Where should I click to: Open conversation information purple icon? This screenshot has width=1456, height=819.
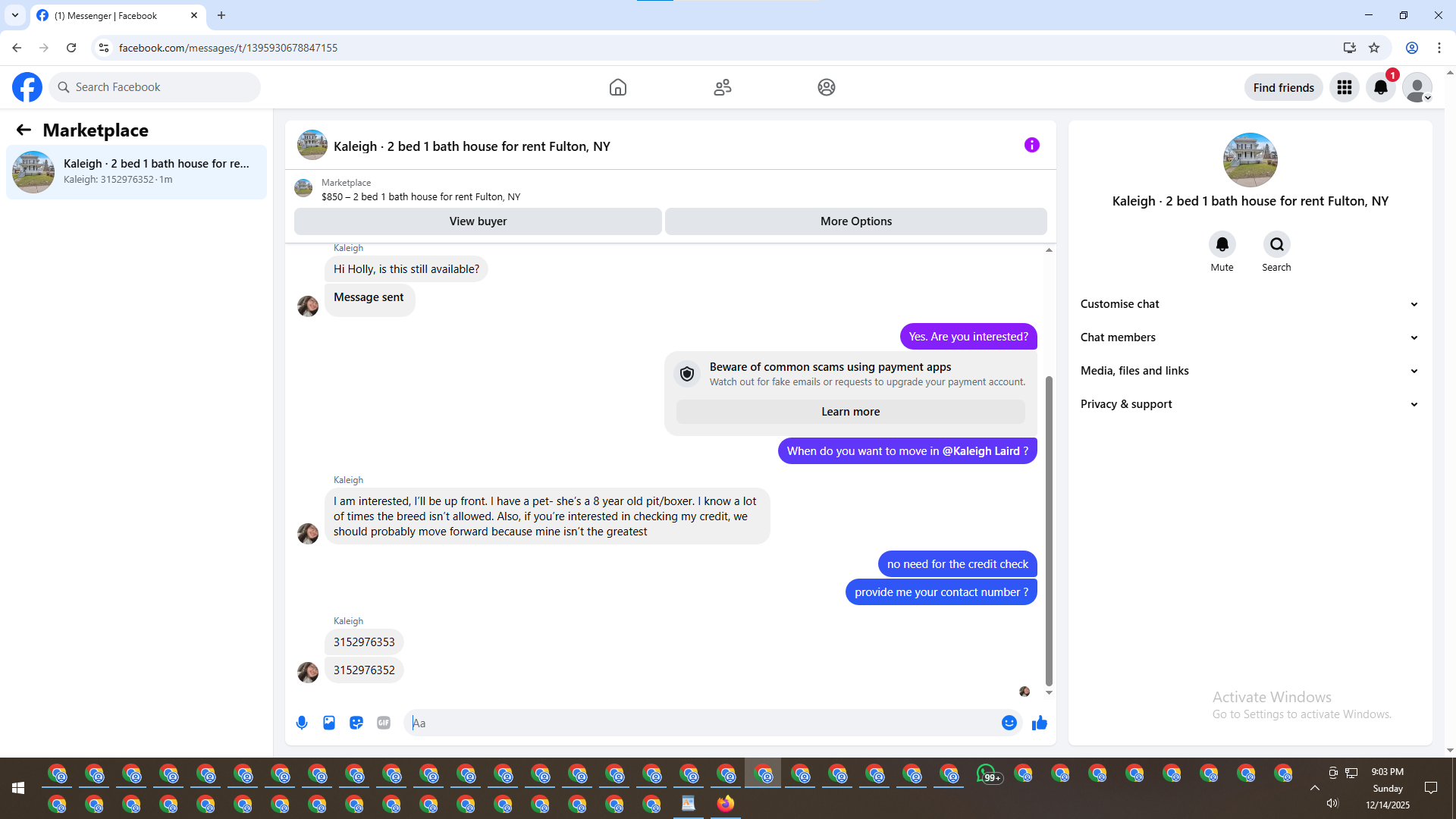click(1031, 145)
